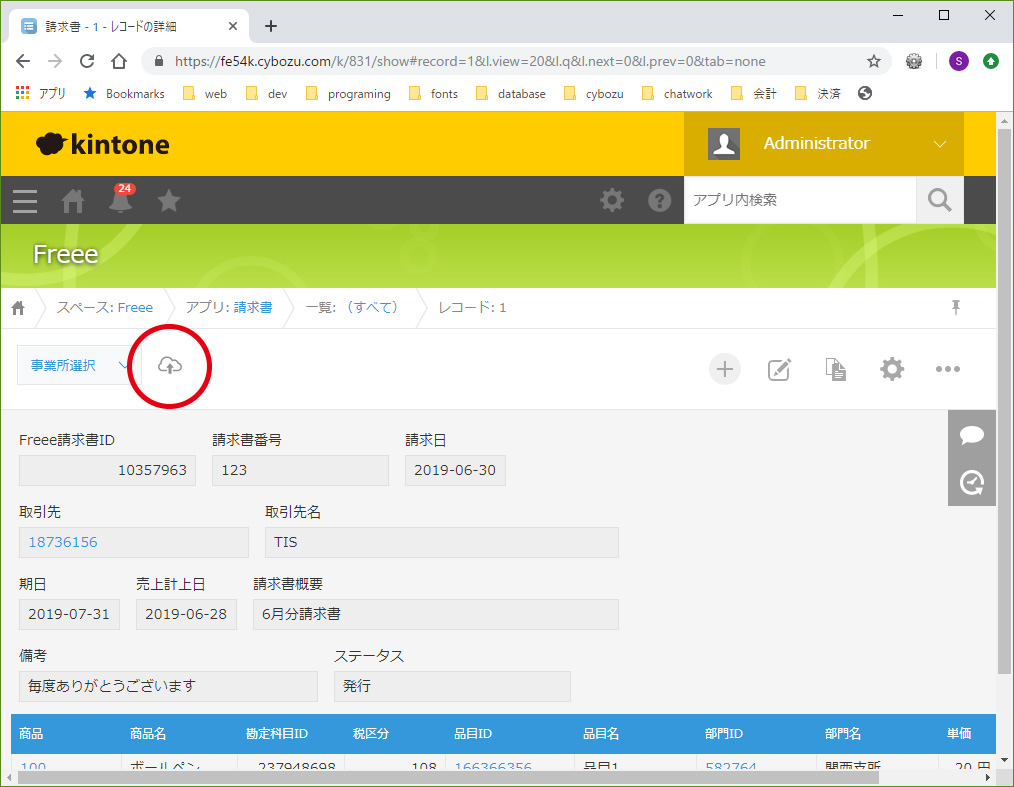The height and width of the screenshot is (787, 1014).
Task: Add a new record with plus icon
Action: (x=724, y=369)
